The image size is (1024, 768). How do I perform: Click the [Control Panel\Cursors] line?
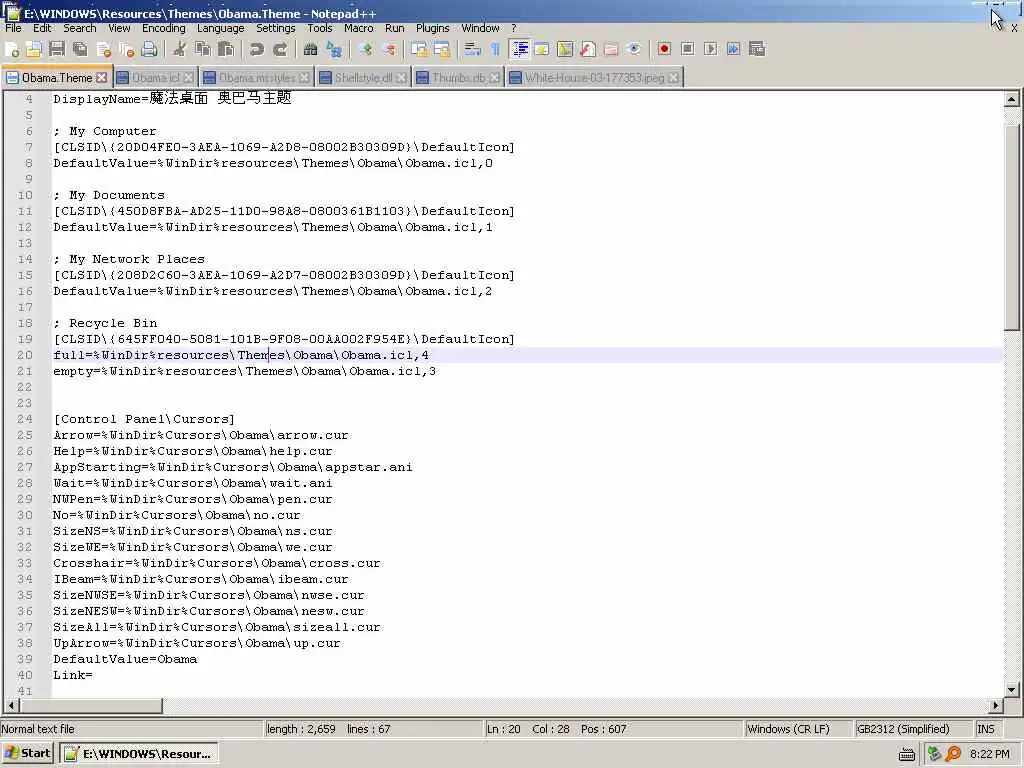pyautogui.click(x=144, y=419)
